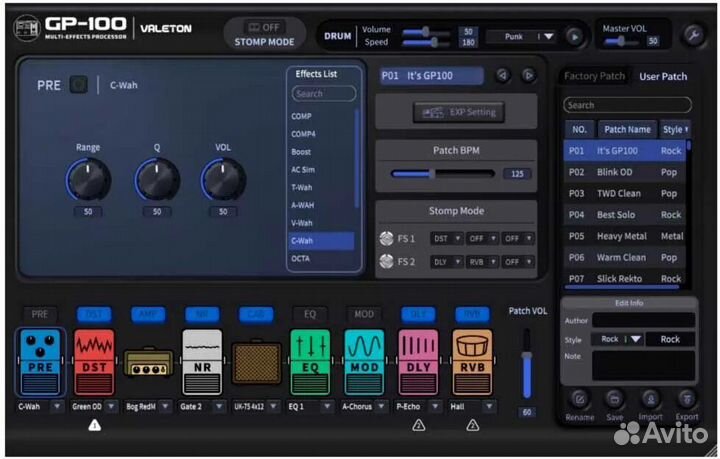Open the Style Rock dropdown in Edit Info

[616, 339]
